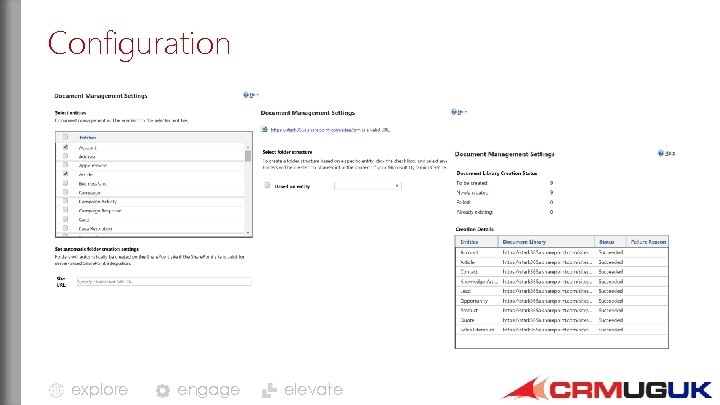Click the Already existing count label
The image size is (720, 405).
(474, 212)
